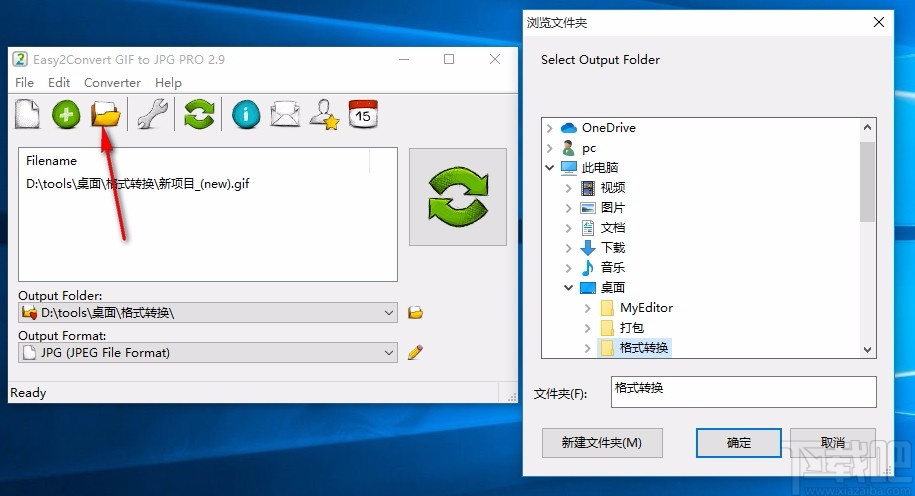Select pc in the folder tree
The image size is (915, 496).
click(x=589, y=148)
